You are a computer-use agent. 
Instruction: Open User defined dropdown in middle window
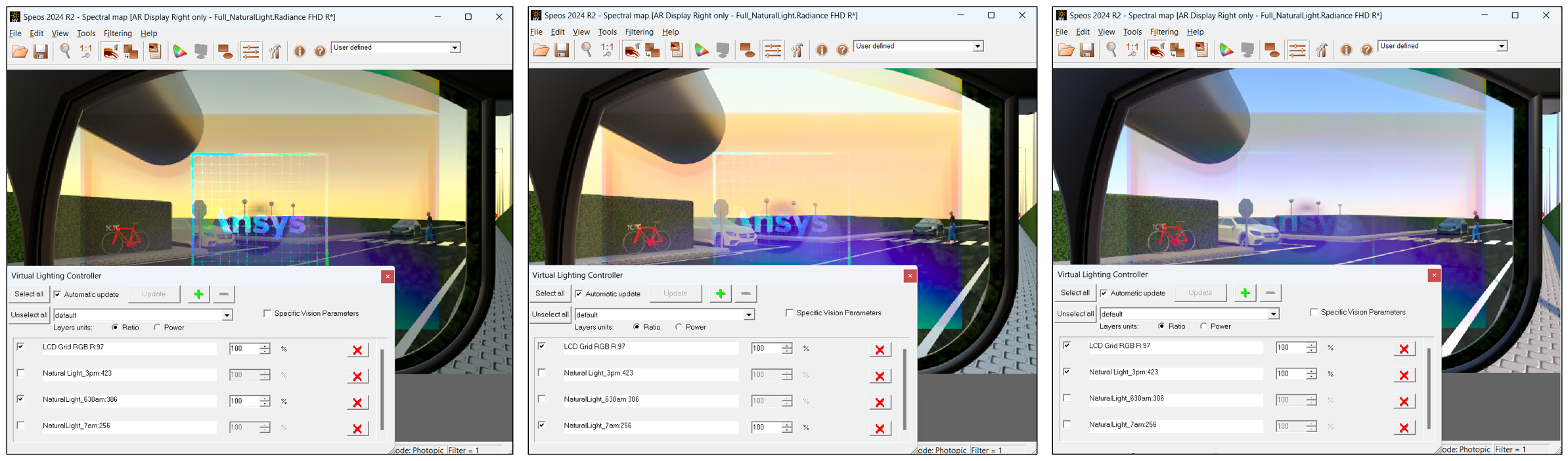coord(977,46)
